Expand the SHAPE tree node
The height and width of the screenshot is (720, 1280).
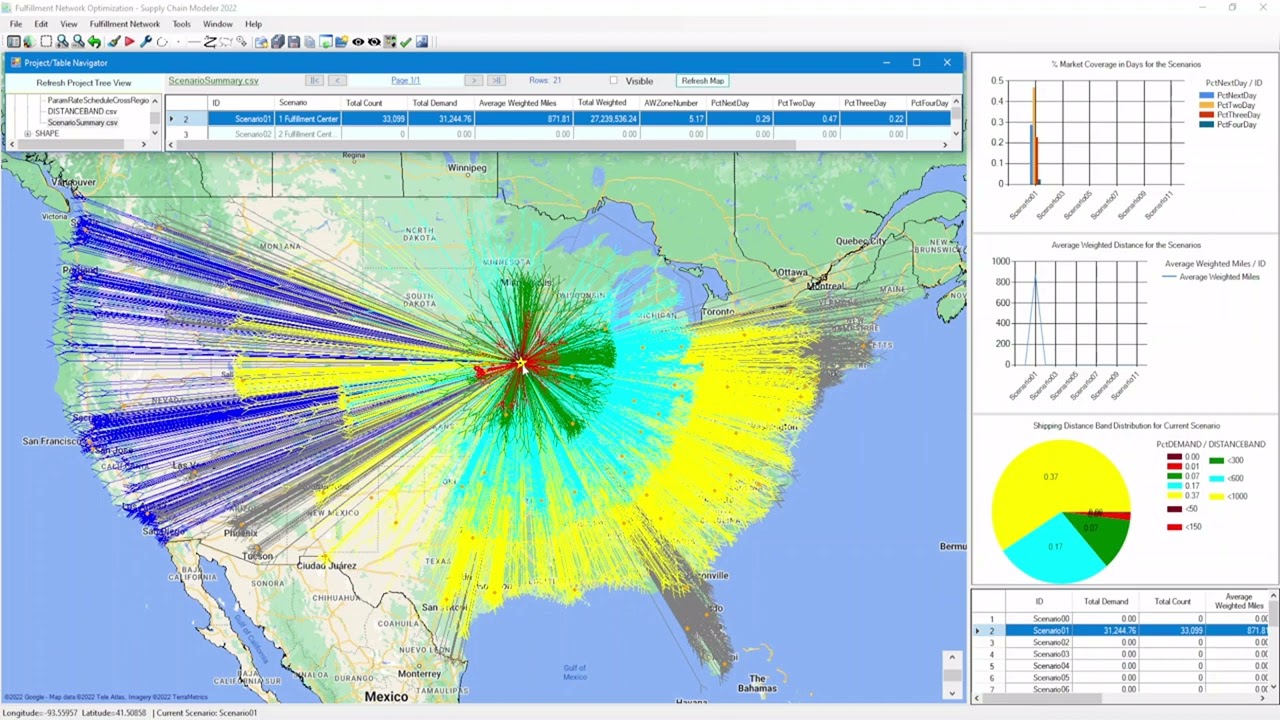[28, 134]
